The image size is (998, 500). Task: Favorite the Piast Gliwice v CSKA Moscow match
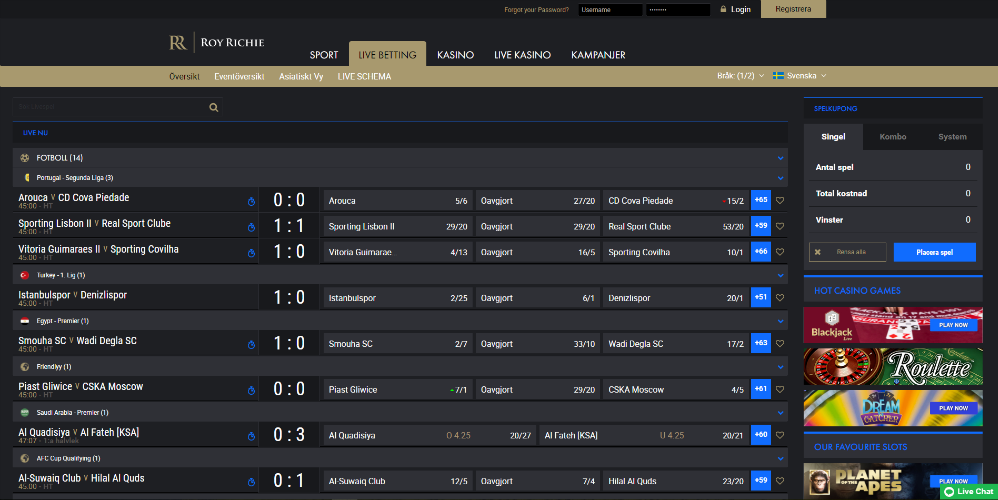click(x=780, y=389)
